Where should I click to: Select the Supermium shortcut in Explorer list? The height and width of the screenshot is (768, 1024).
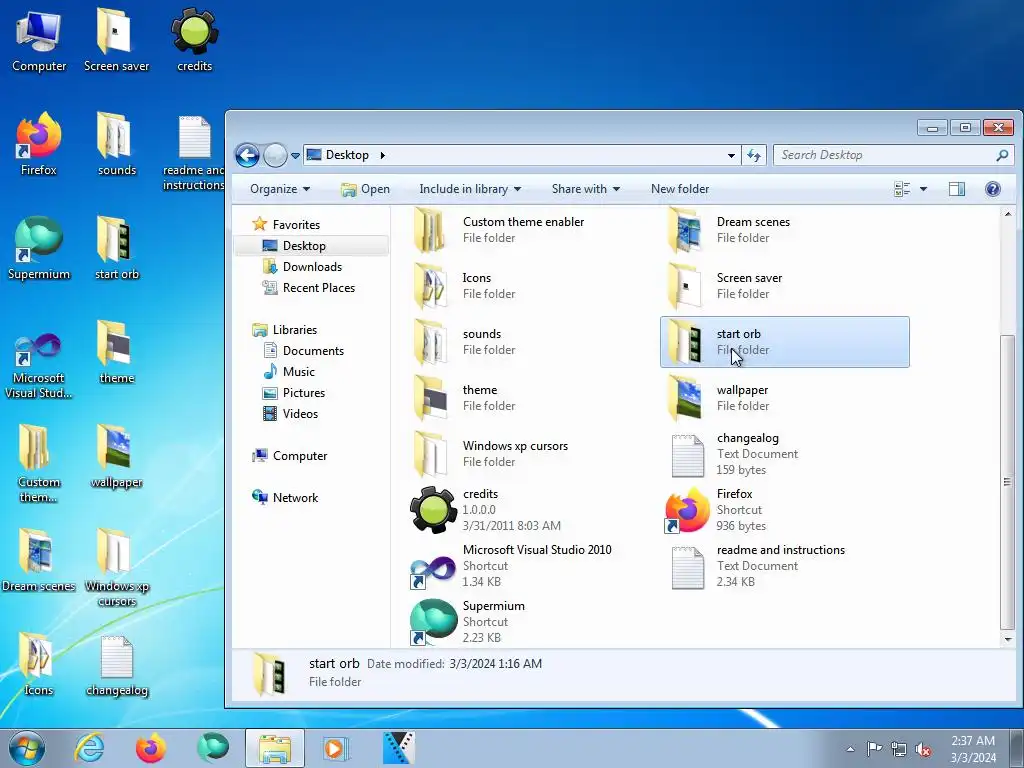(530, 622)
